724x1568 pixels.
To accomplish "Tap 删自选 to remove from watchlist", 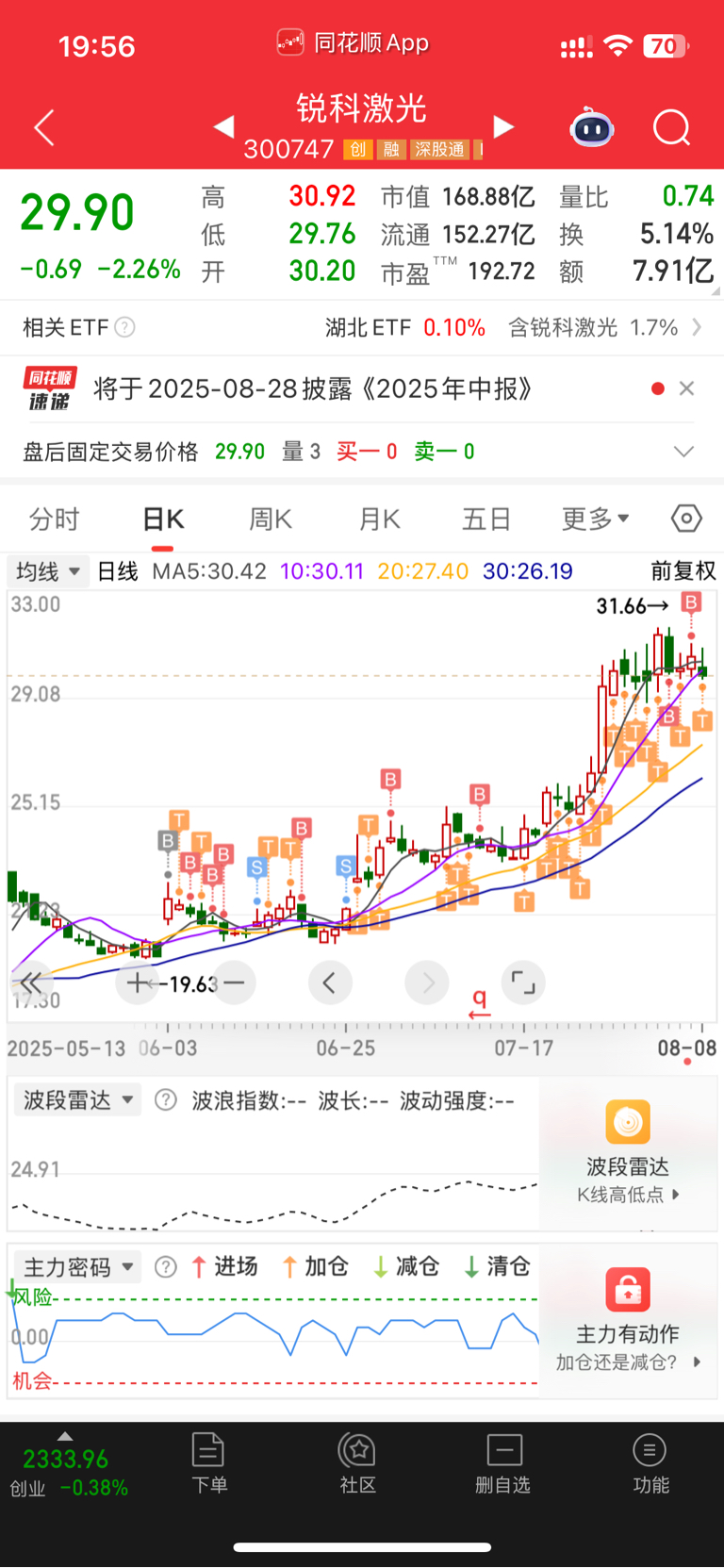I will 503,1462.
